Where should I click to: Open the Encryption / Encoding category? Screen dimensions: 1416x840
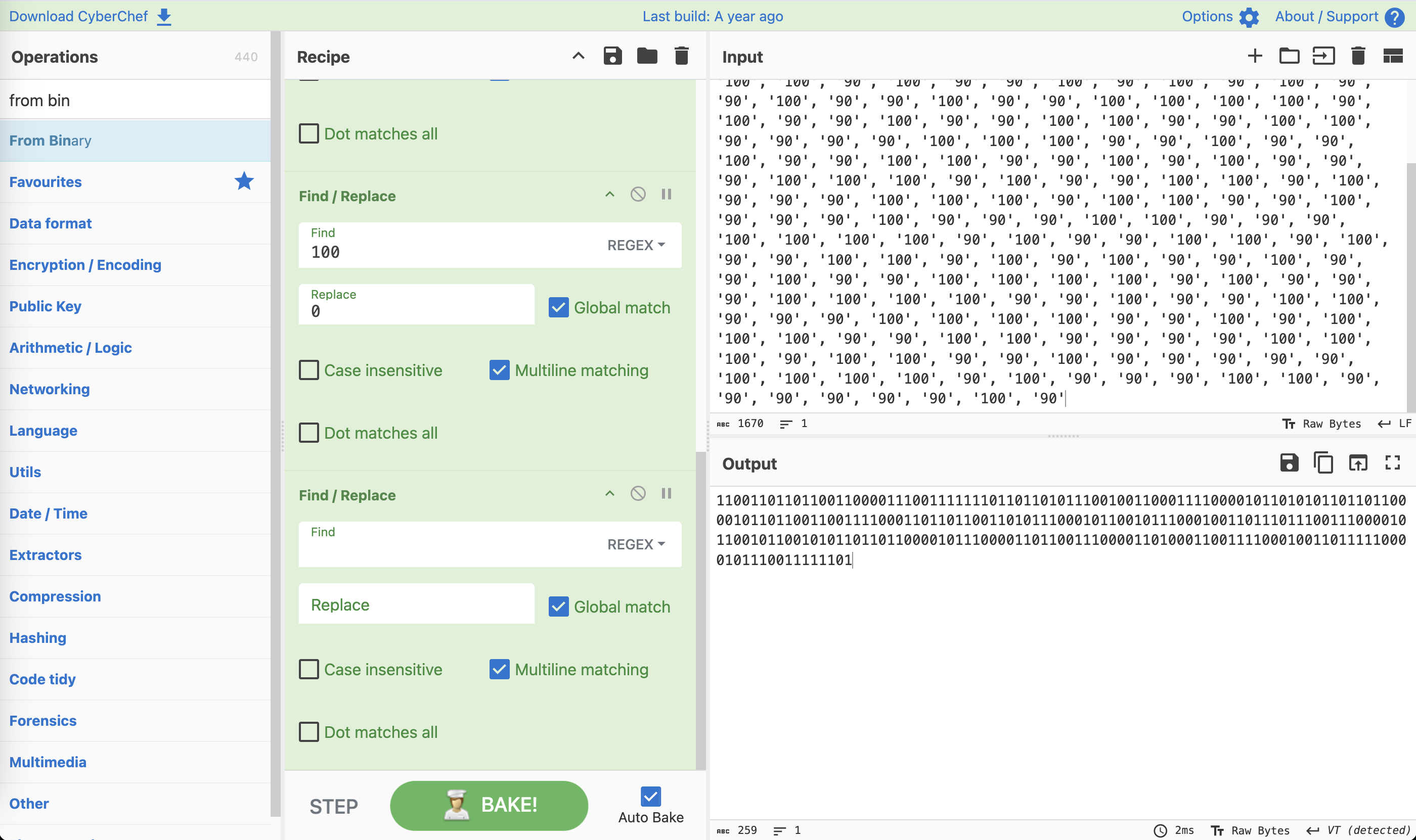pyautogui.click(x=85, y=265)
